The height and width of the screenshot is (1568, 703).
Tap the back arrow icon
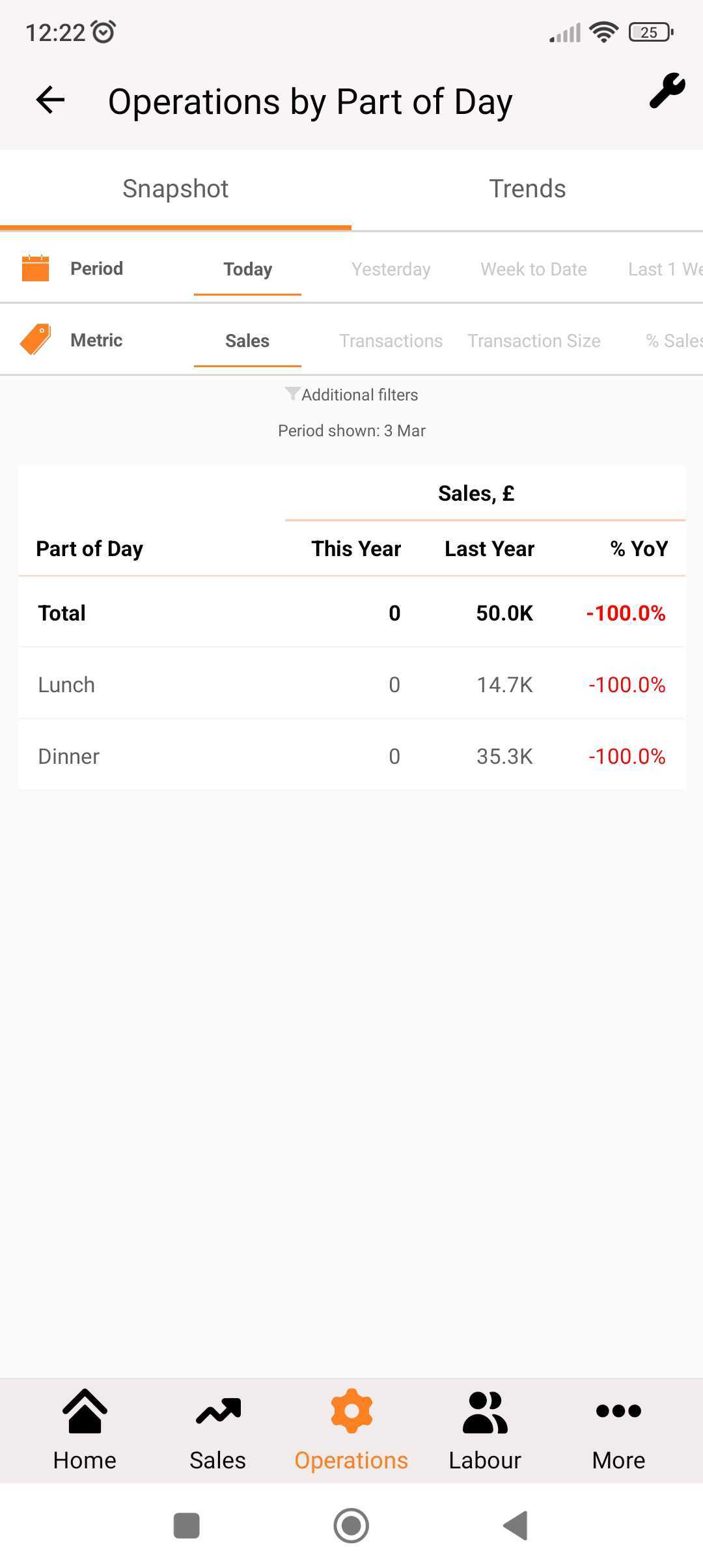(50, 100)
